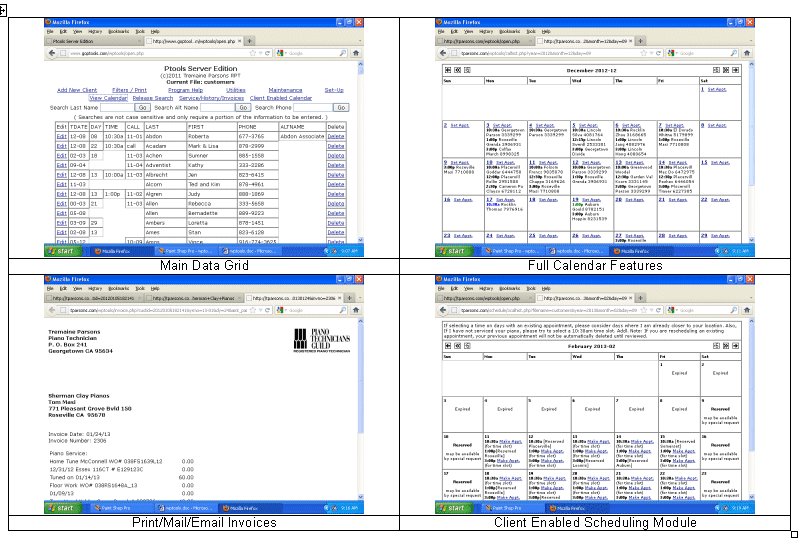Viewport: 802px width, 547px height.
Task: Delete the Abdon Roberta customer row
Action: [x=336, y=138]
